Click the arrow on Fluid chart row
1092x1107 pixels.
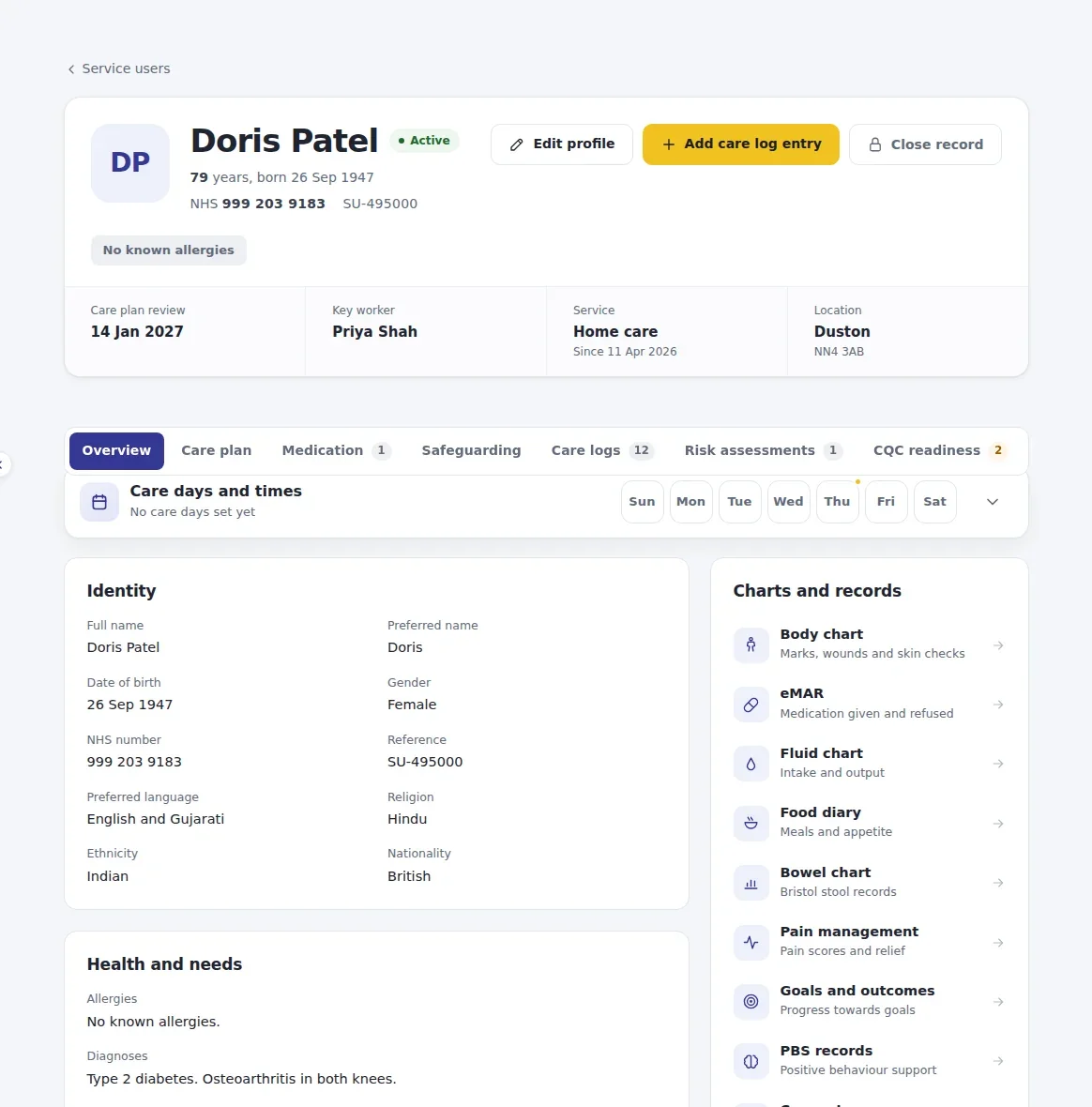click(998, 764)
